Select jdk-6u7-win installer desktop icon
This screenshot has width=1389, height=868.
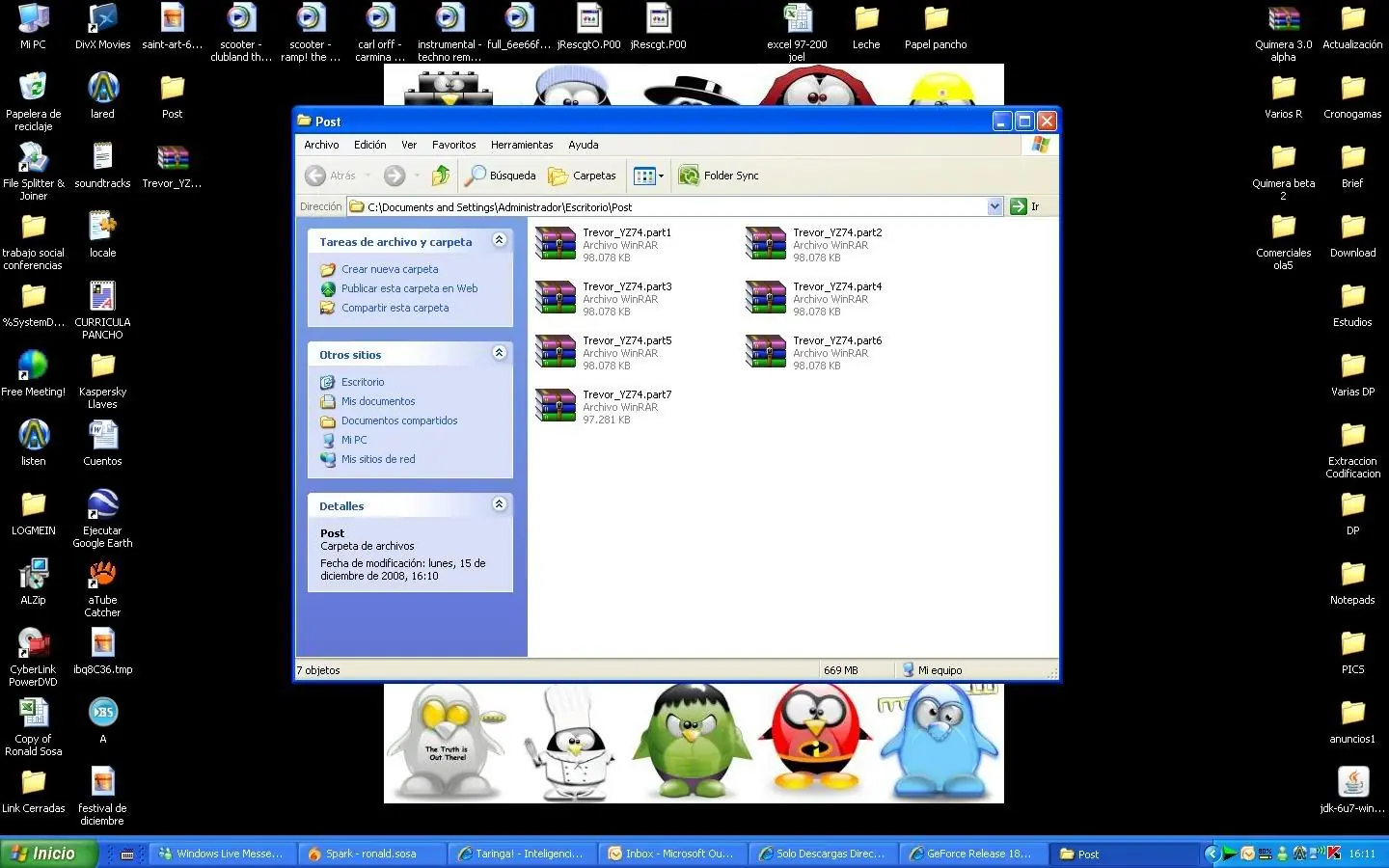point(1353,790)
